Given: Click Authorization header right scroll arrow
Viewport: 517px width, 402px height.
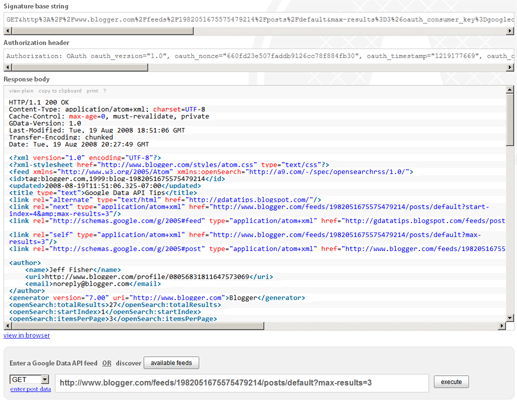Looking at the screenshot, I should point(510,67).
